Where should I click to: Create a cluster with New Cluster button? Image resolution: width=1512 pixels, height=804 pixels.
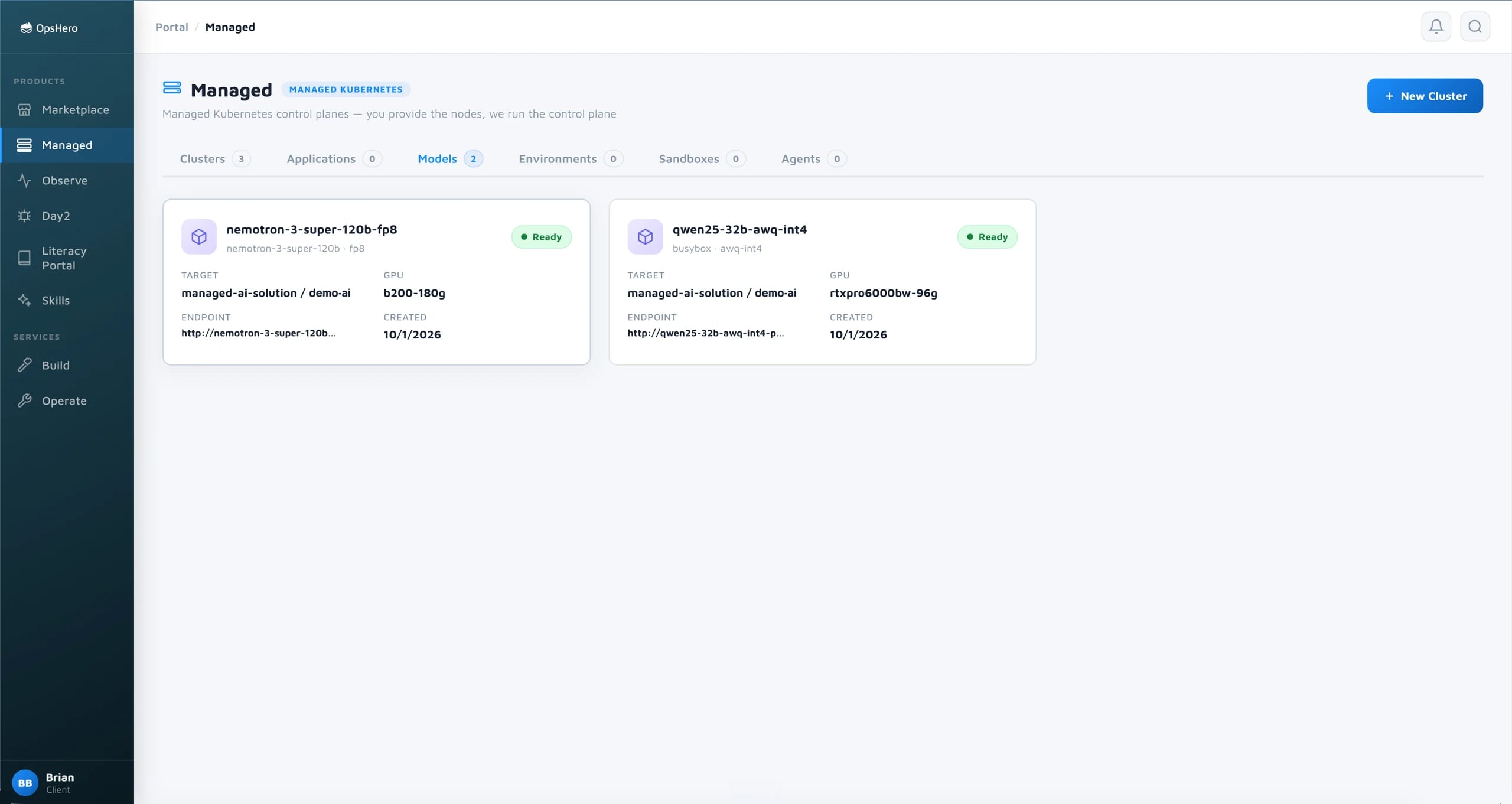pos(1425,96)
